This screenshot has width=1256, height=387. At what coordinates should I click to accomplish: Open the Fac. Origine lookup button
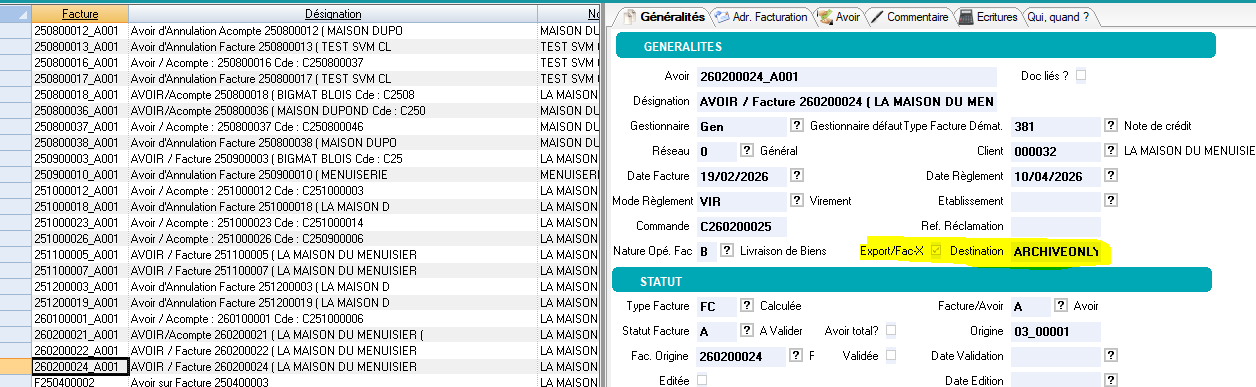[x=797, y=356]
